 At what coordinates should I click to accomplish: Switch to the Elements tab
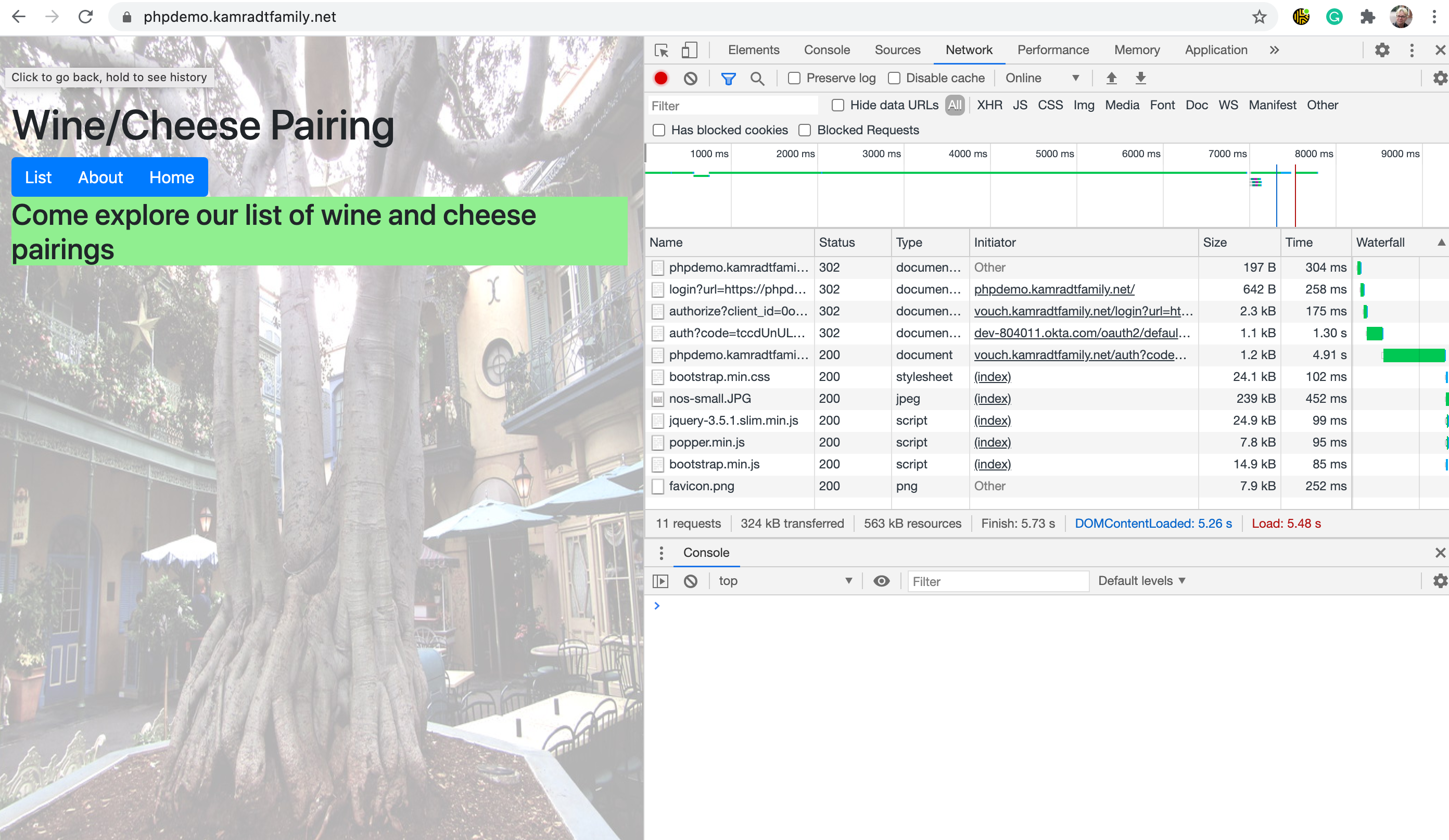(753, 50)
